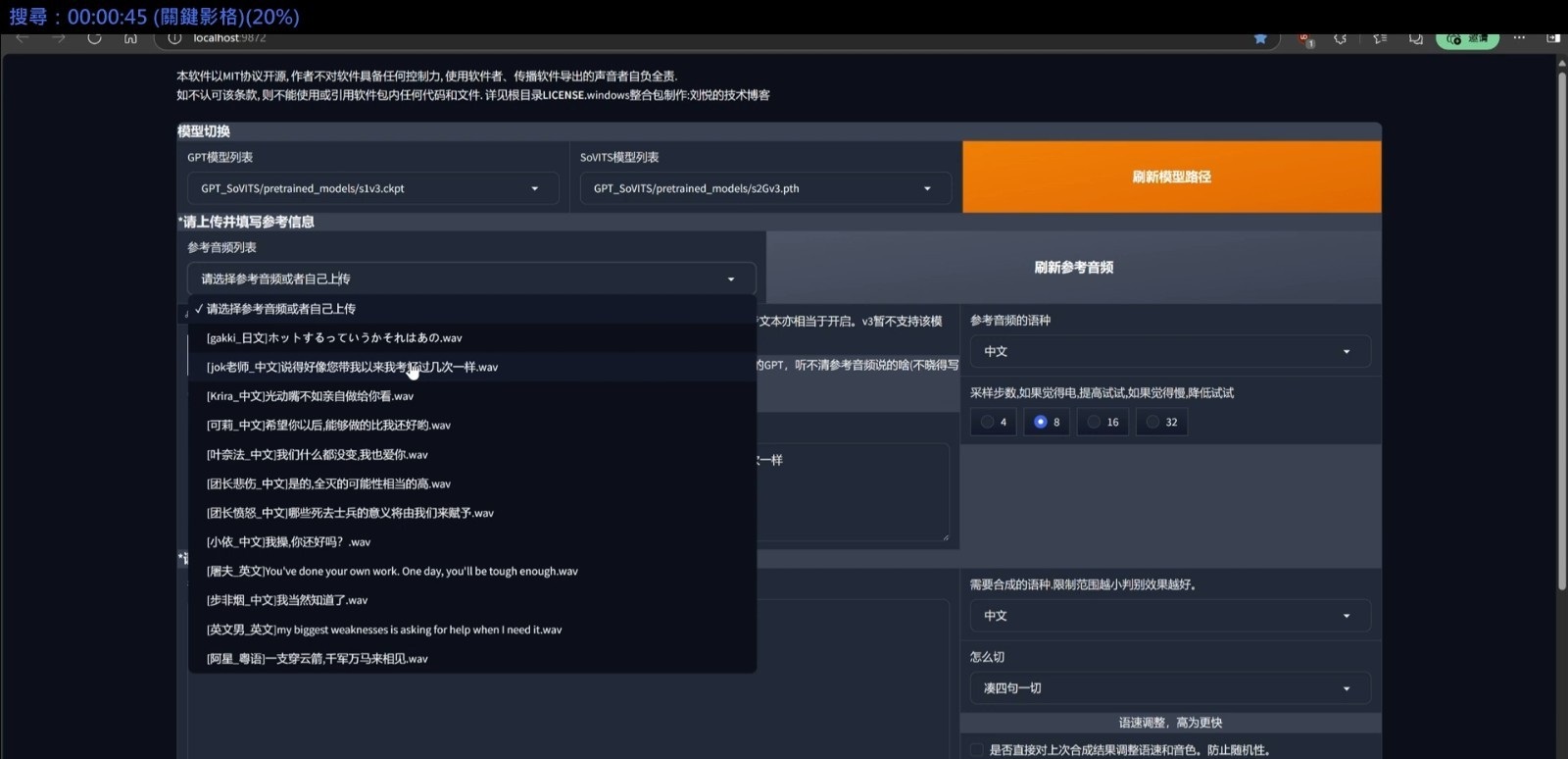Open the browser favorites list icon
The height and width of the screenshot is (759, 1568).
coord(1380,38)
